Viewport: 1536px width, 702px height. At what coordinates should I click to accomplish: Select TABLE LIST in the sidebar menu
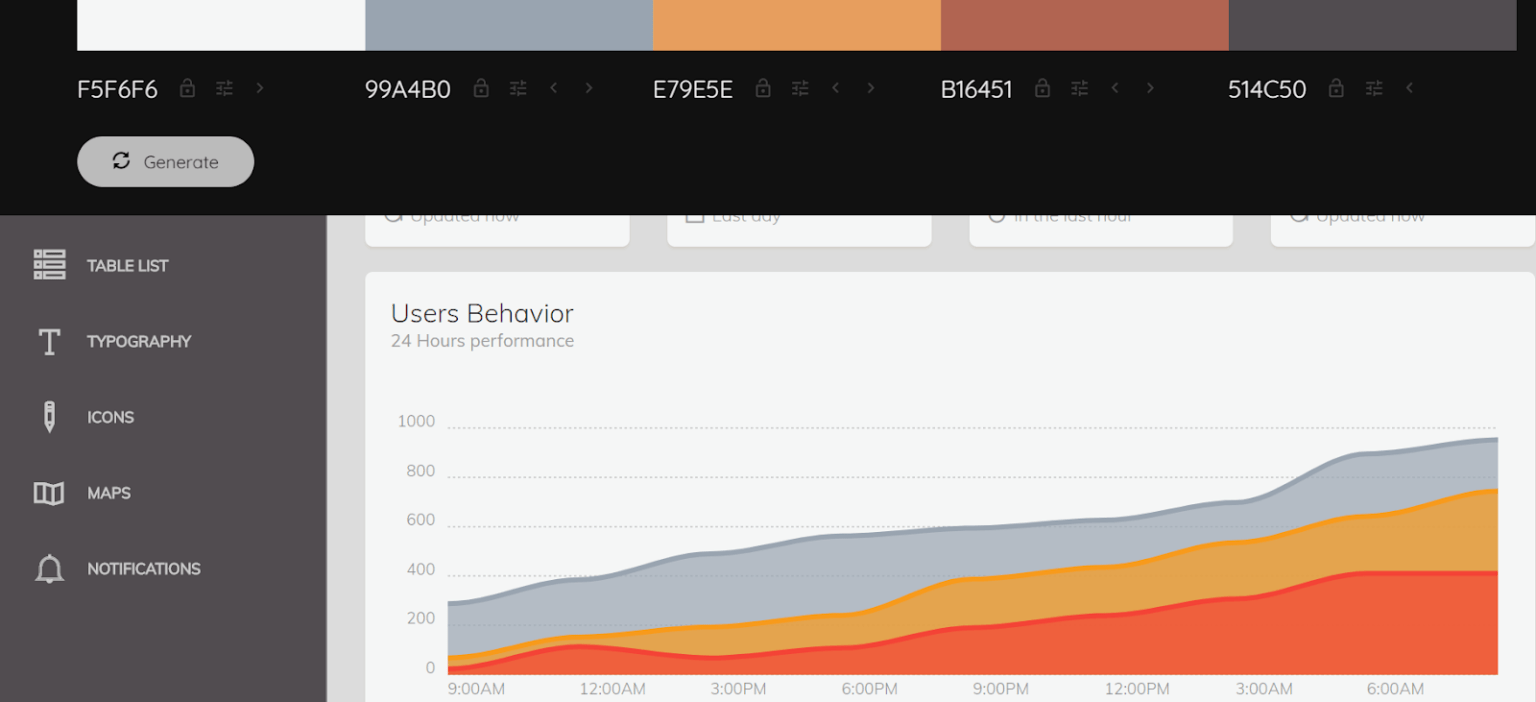pos(128,264)
